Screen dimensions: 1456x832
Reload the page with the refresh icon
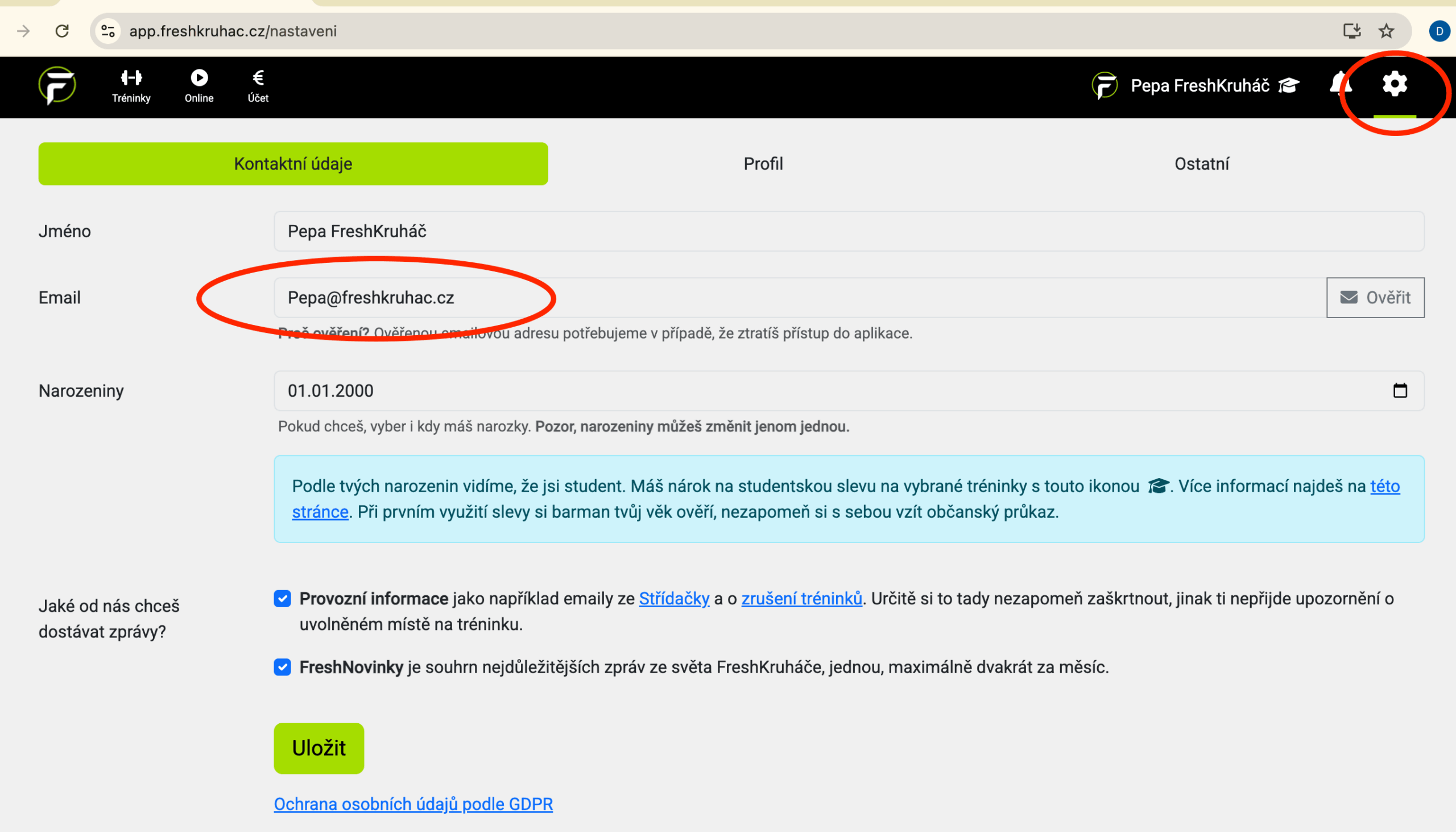pos(62,31)
